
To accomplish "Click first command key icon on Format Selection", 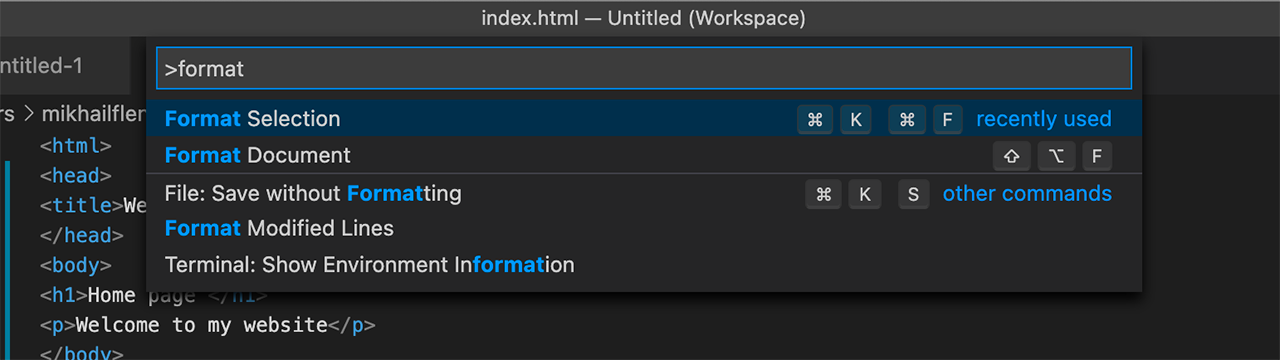I will (x=815, y=120).
